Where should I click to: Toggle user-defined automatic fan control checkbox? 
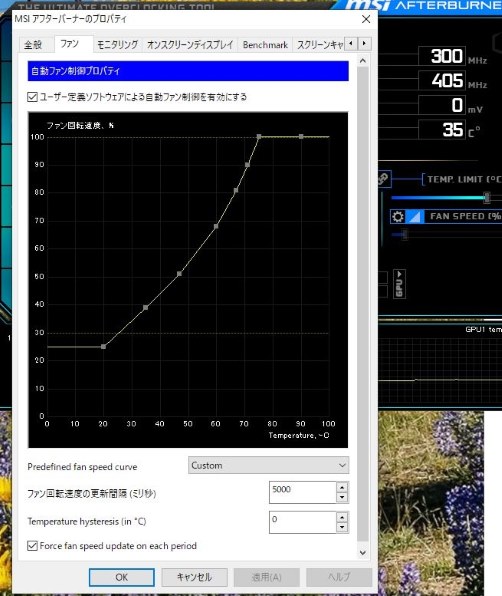click(32, 97)
